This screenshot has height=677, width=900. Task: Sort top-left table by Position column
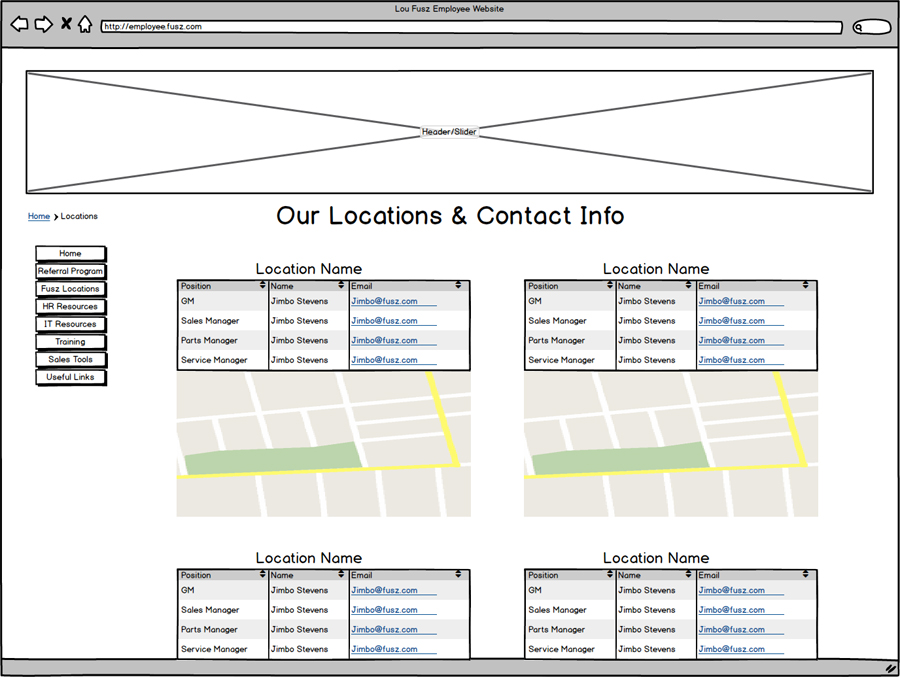click(262, 285)
